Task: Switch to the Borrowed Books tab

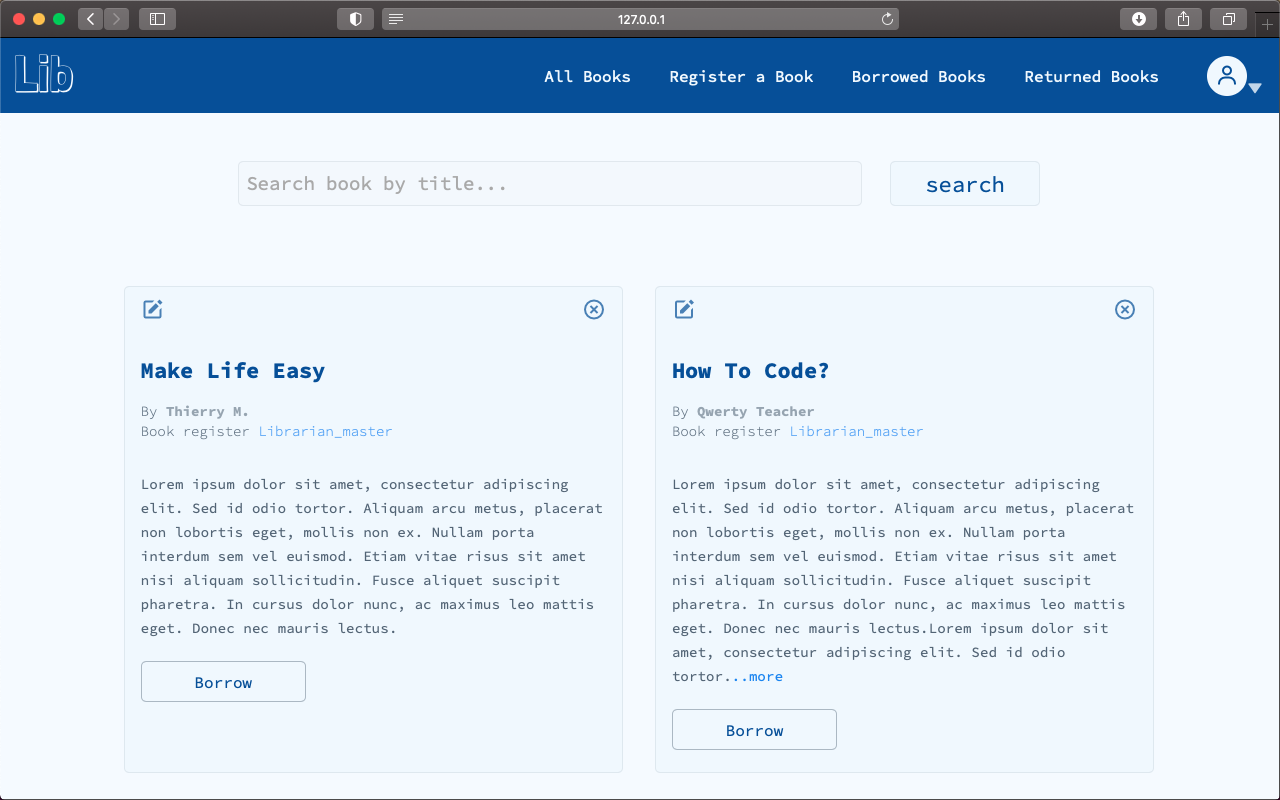Action: [918, 76]
